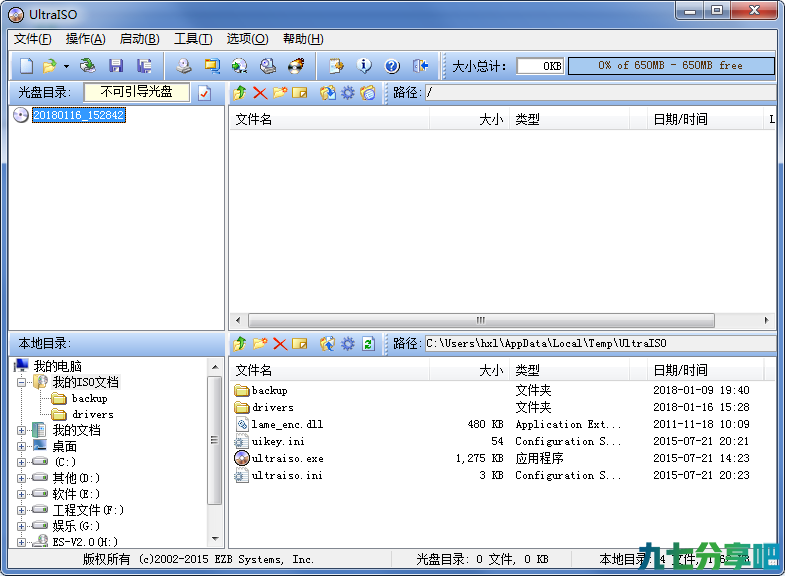Click the gear icon in the local toolbar
This screenshot has width=785, height=576.
click(347, 344)
